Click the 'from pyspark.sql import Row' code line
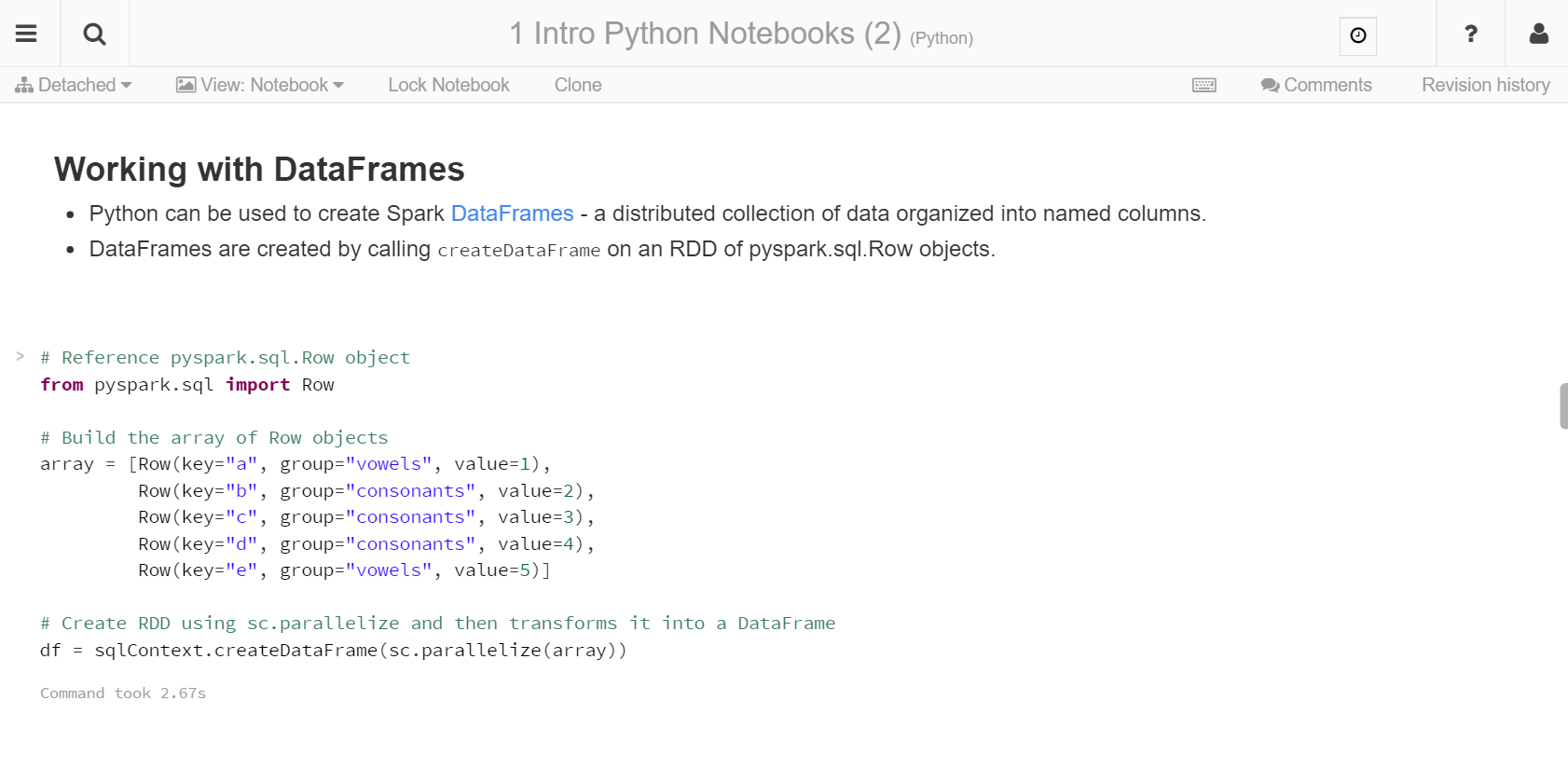Screen dimensions: 1568x769 [x=186, y=385]
